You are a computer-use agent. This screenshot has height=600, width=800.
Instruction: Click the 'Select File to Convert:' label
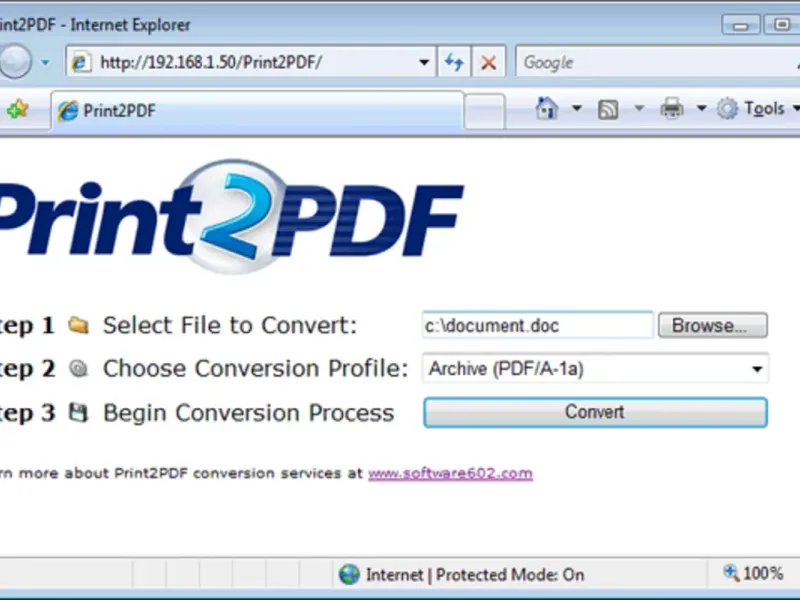[230, 325]
